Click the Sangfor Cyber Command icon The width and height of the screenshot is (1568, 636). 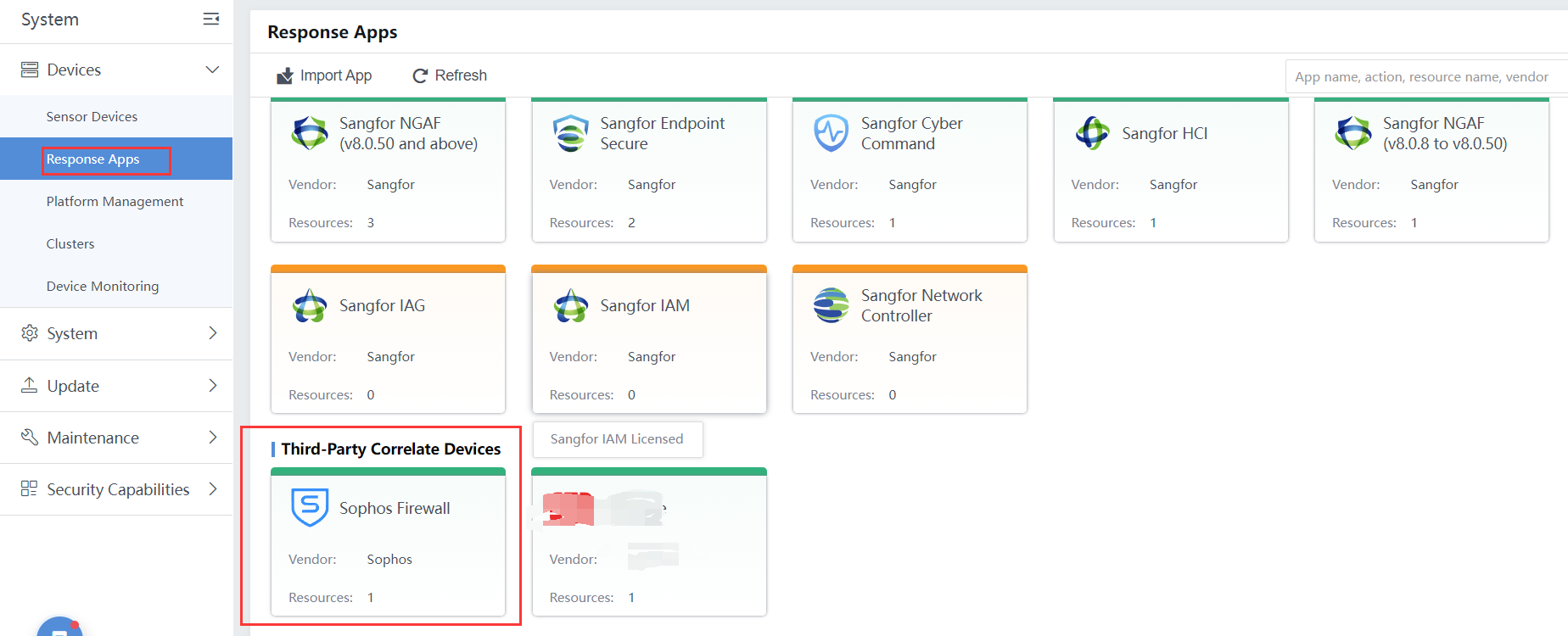coord(831,133)
